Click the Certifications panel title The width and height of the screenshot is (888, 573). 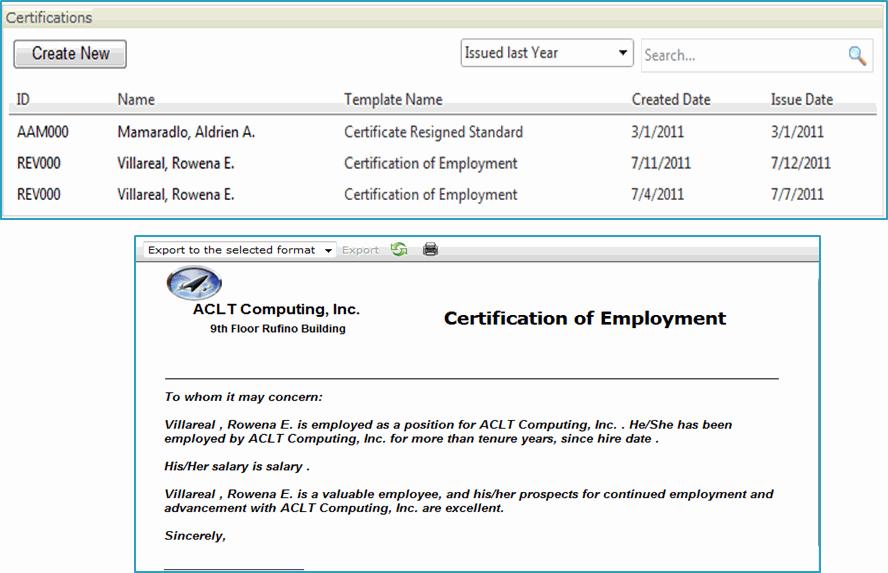click(x=49, y=18)
